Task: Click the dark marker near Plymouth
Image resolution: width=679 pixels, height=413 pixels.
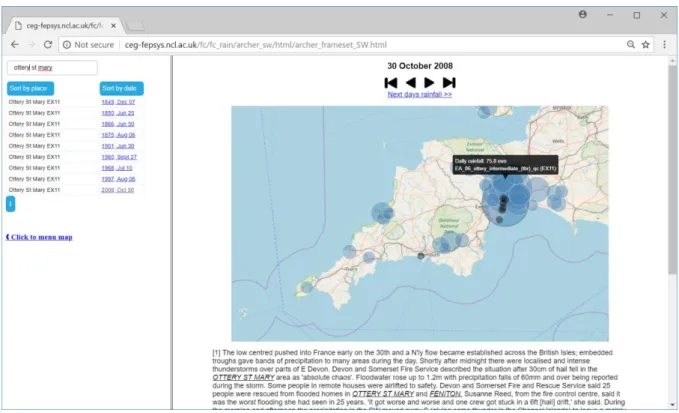Action: pos(420,256)
